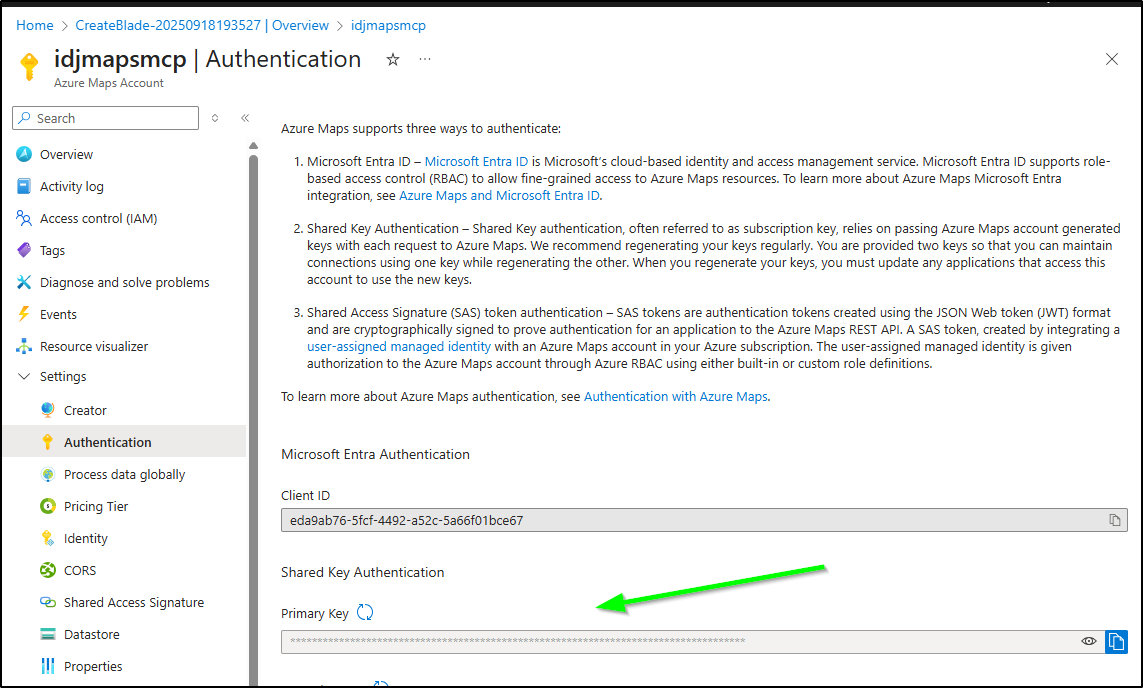Image resolution: width=1143 pixels, height=688 pixels.
Task: Expand or collapse all sidebar groups
Action: tap(215, 118)
